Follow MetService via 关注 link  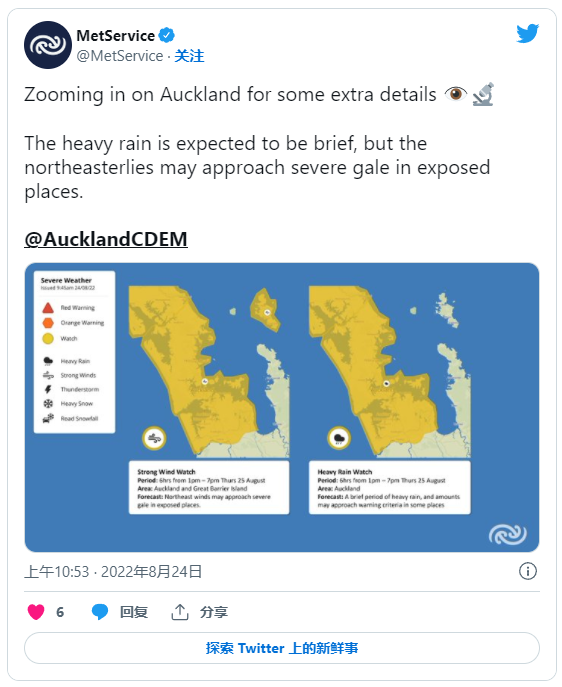tap(189, 56)
